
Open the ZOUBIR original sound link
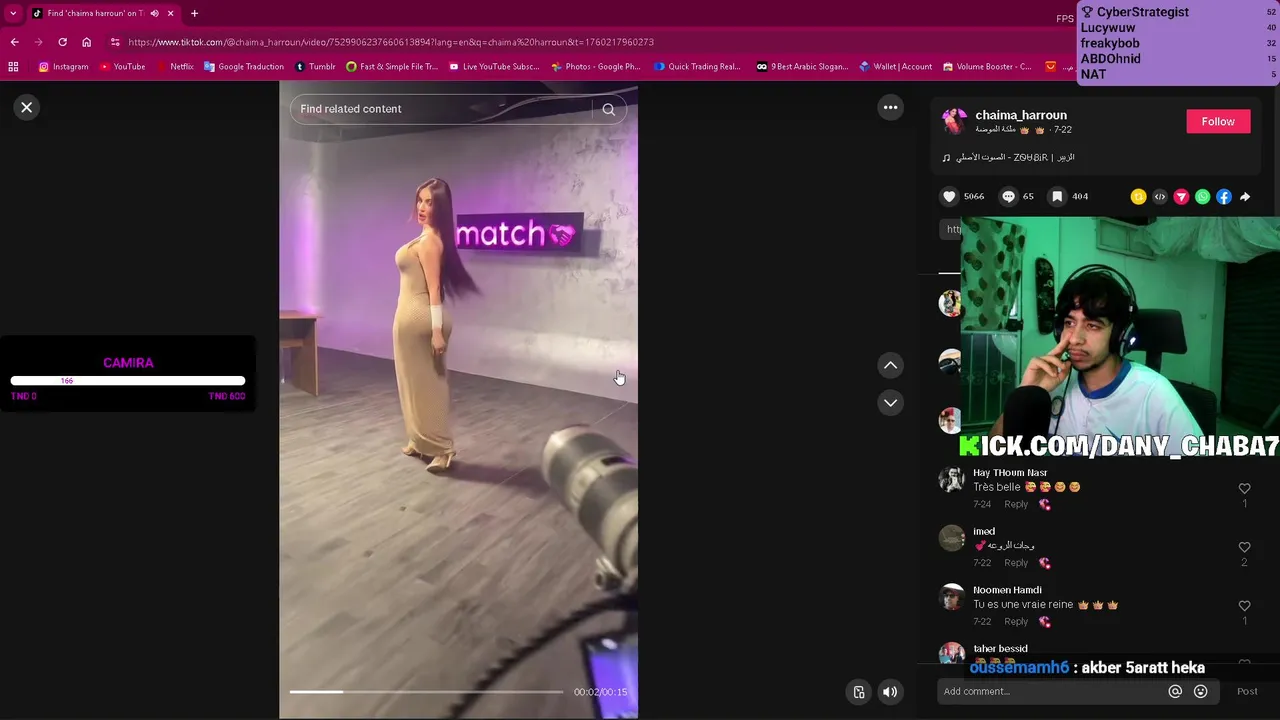[x=1015, y=157]
